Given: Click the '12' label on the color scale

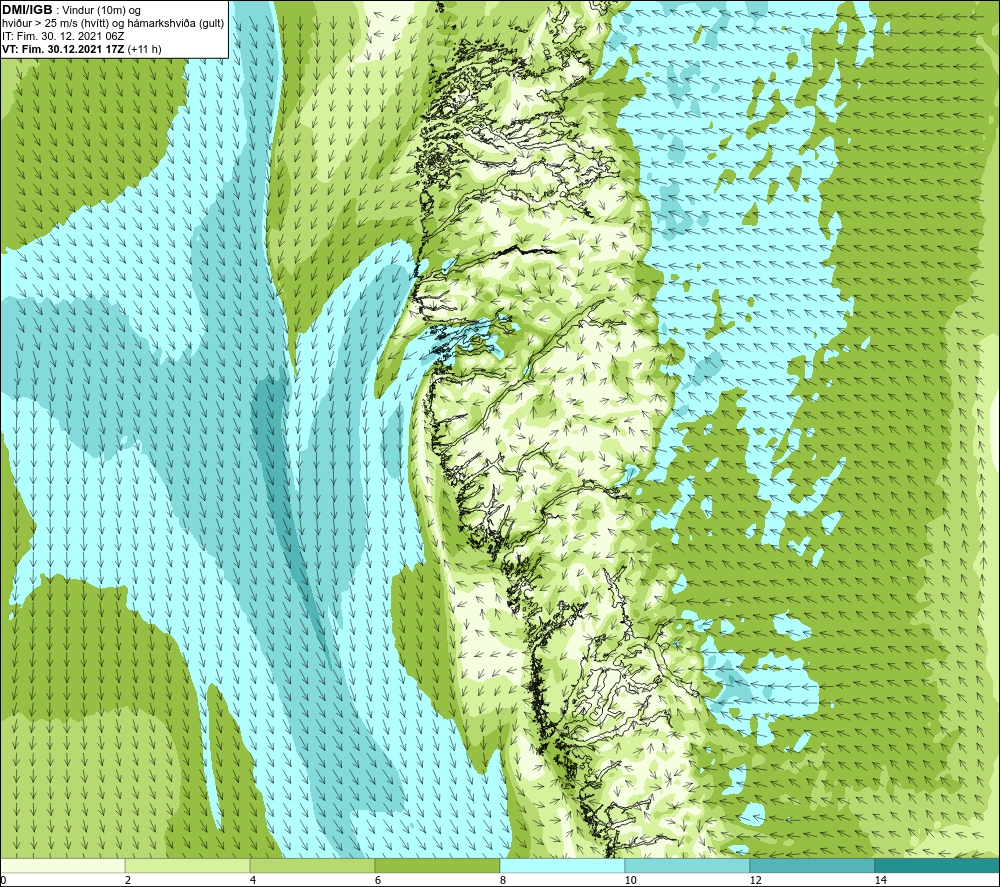Looking at the screenshot, I should pyautogui.click(x=755, y=880).
